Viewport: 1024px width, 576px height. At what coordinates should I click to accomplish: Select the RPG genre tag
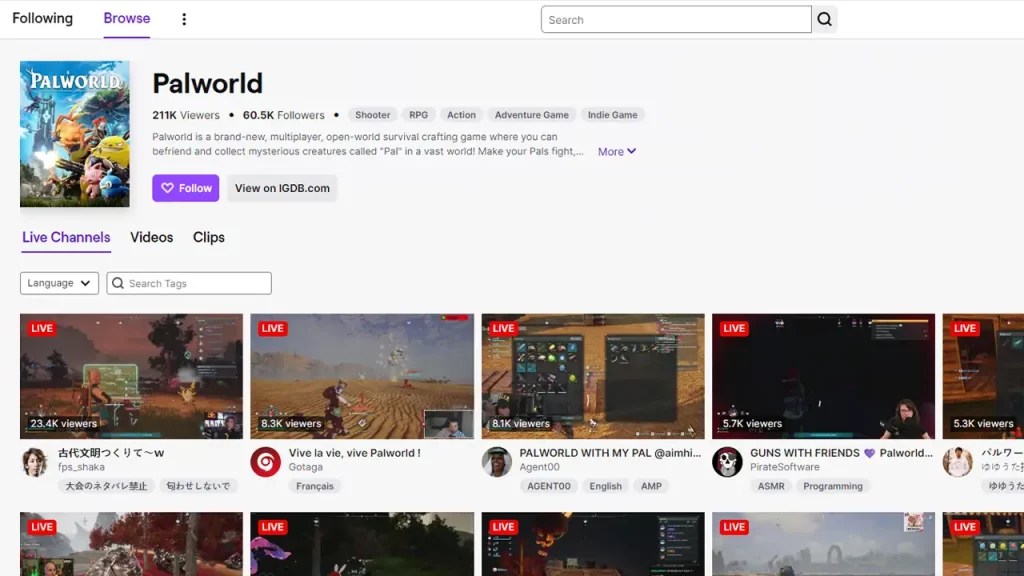tap(419, 115)
